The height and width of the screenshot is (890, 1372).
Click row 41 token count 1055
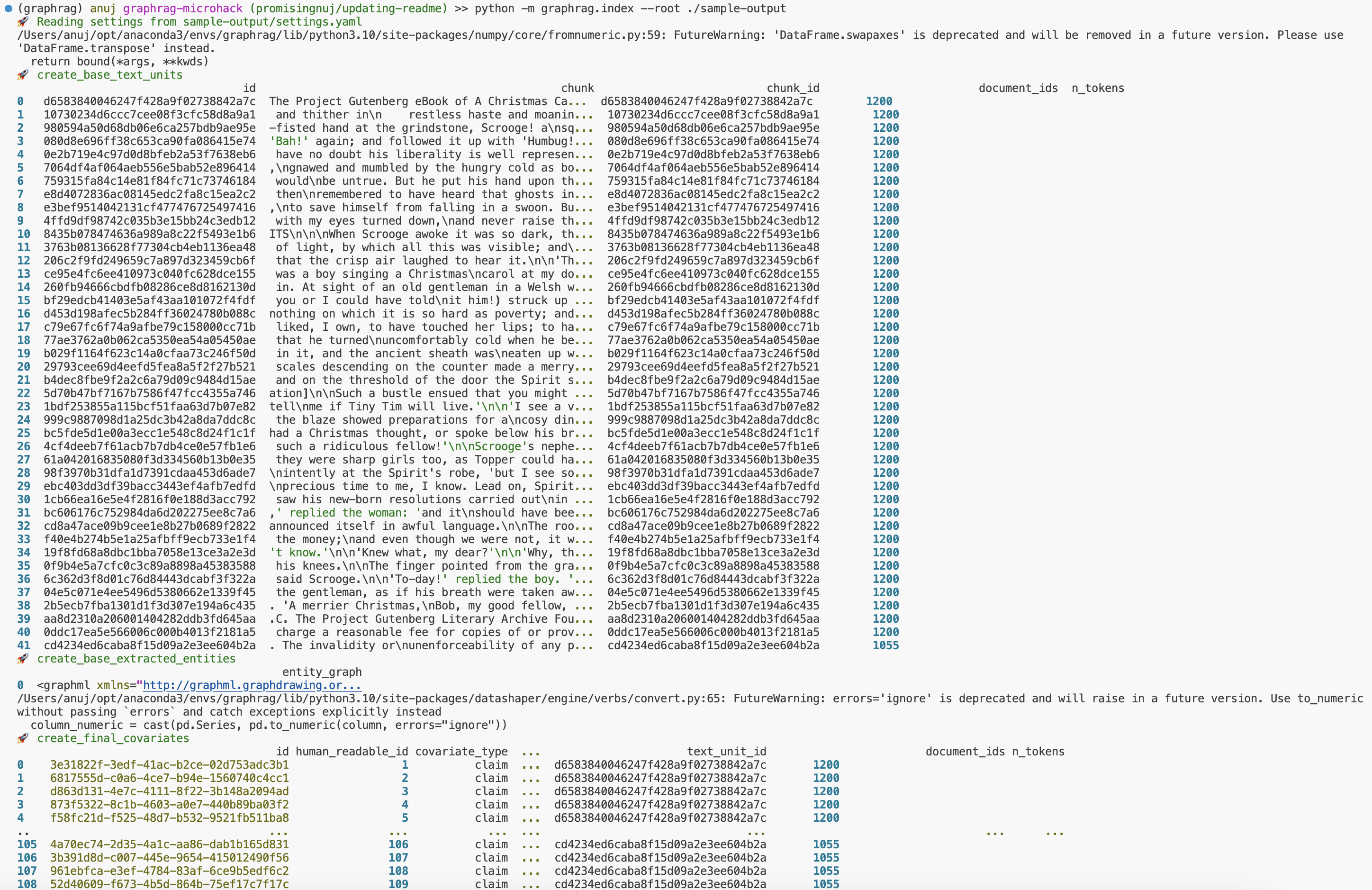(885, 645)
